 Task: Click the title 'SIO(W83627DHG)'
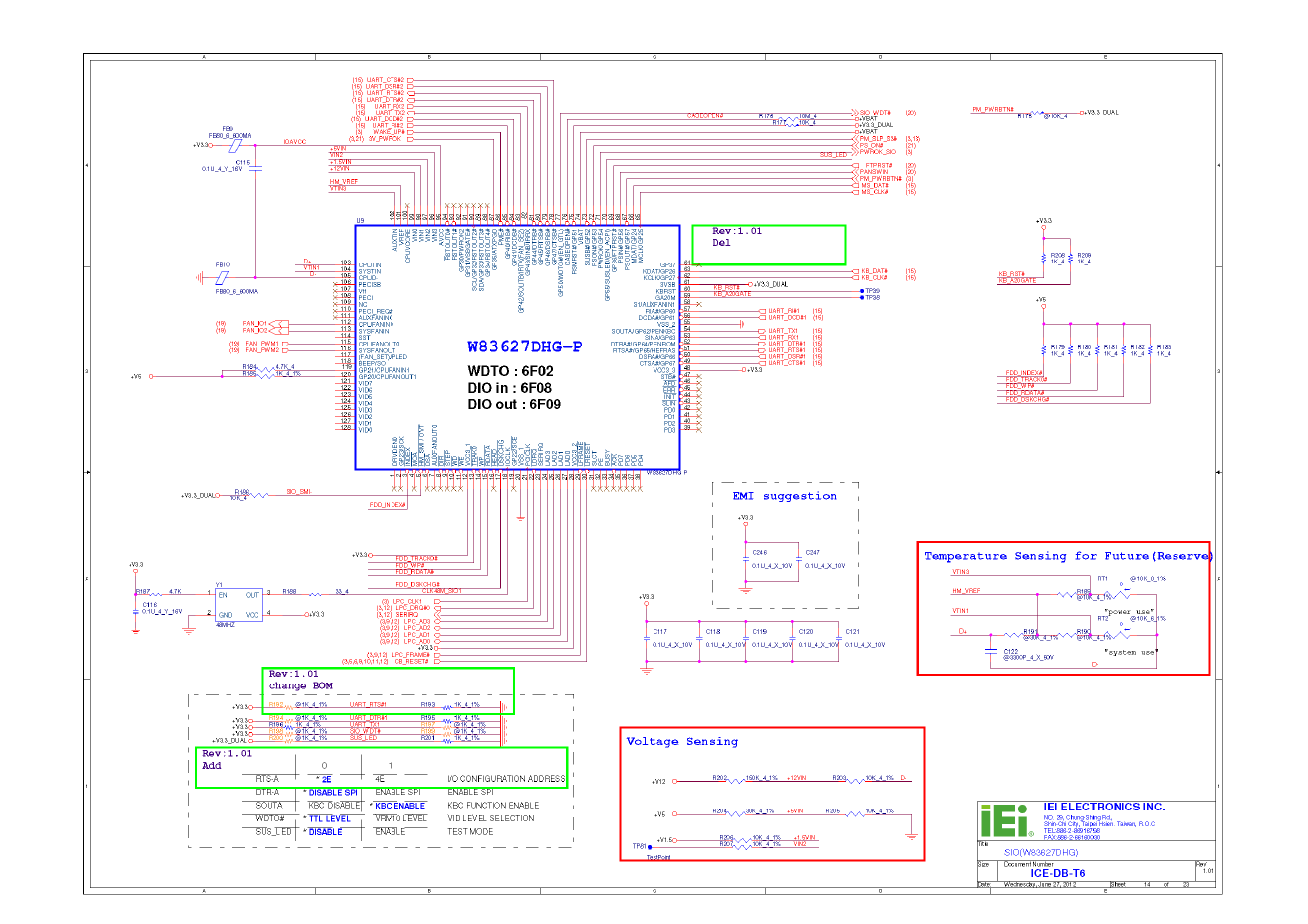[1041, 853]
